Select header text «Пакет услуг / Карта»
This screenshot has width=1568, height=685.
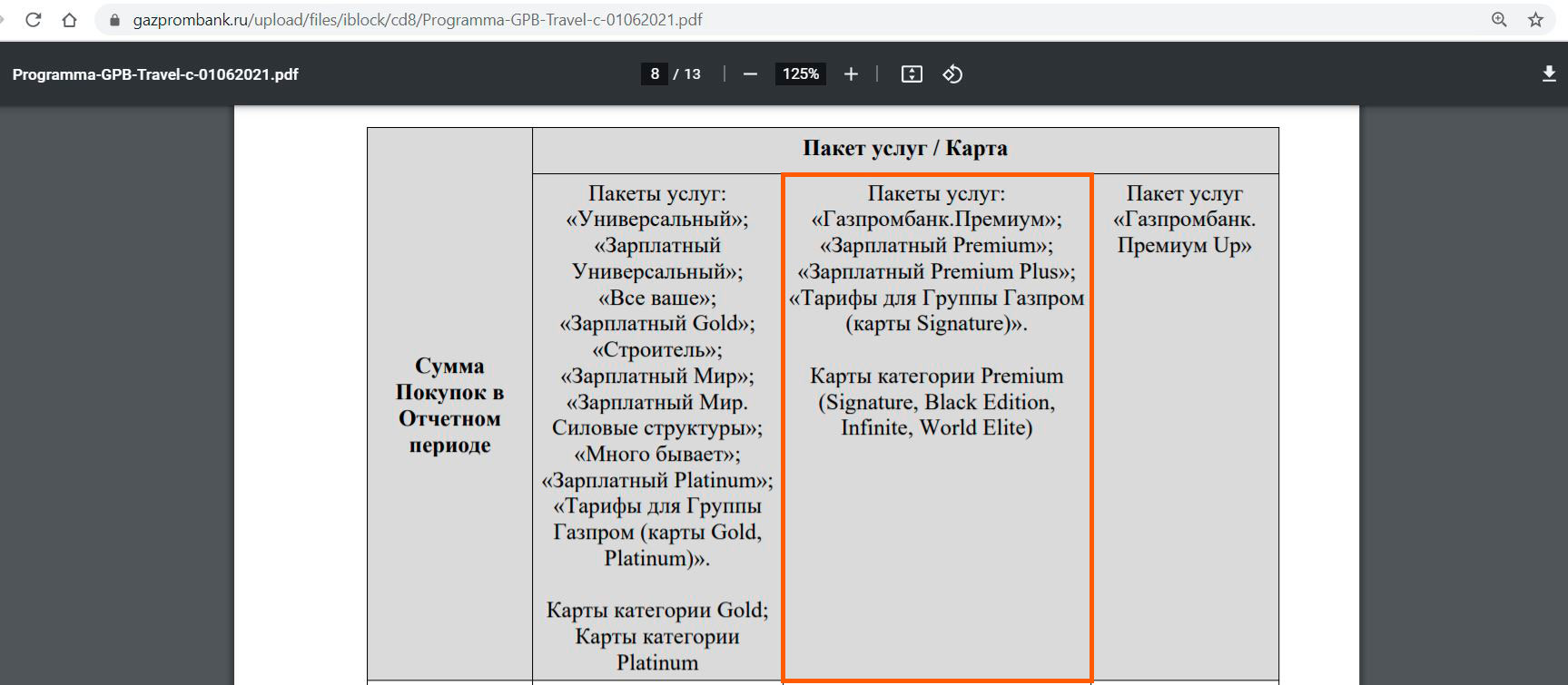pos(905,149)
